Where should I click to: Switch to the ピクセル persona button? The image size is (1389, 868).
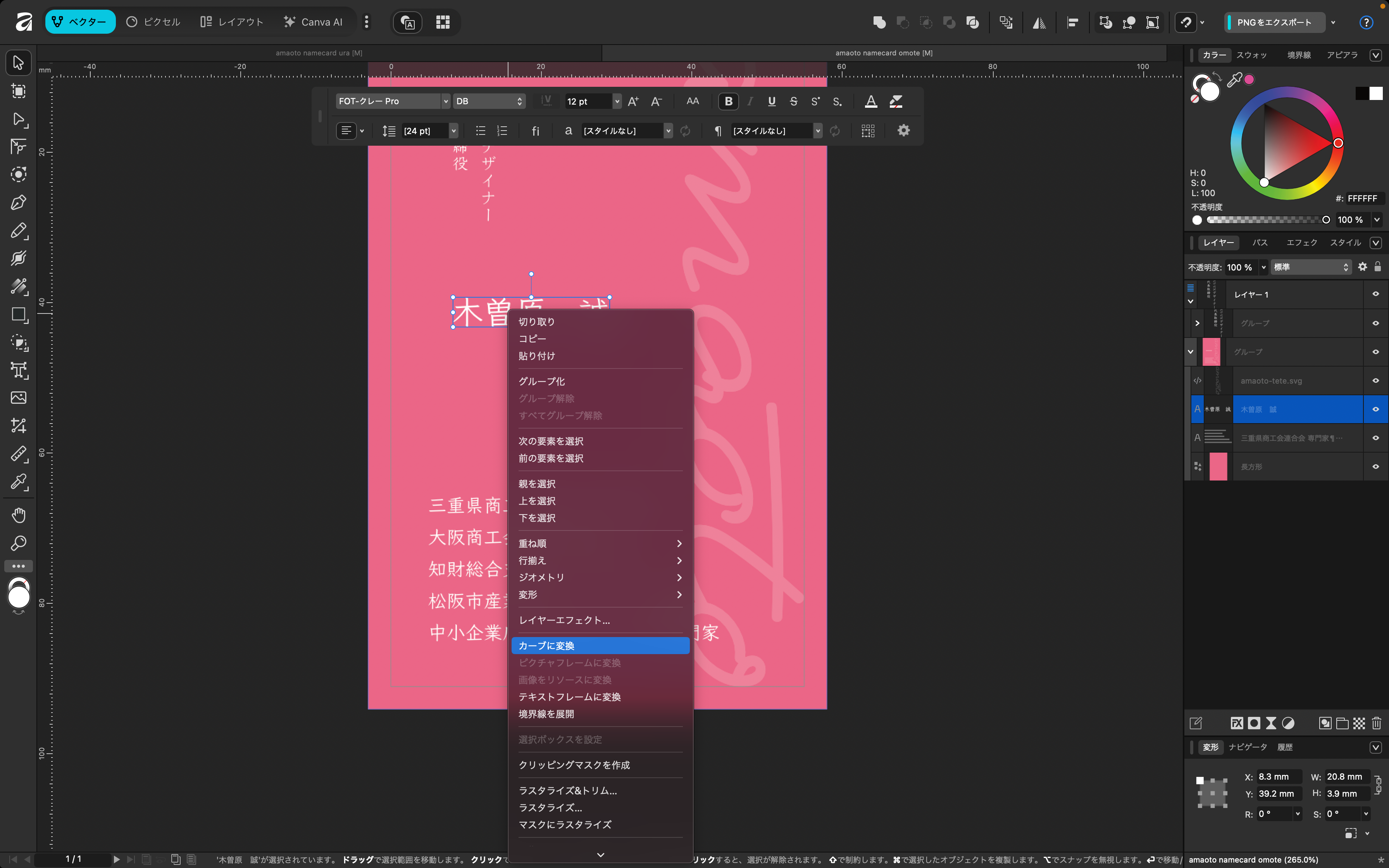pos(153,22)
